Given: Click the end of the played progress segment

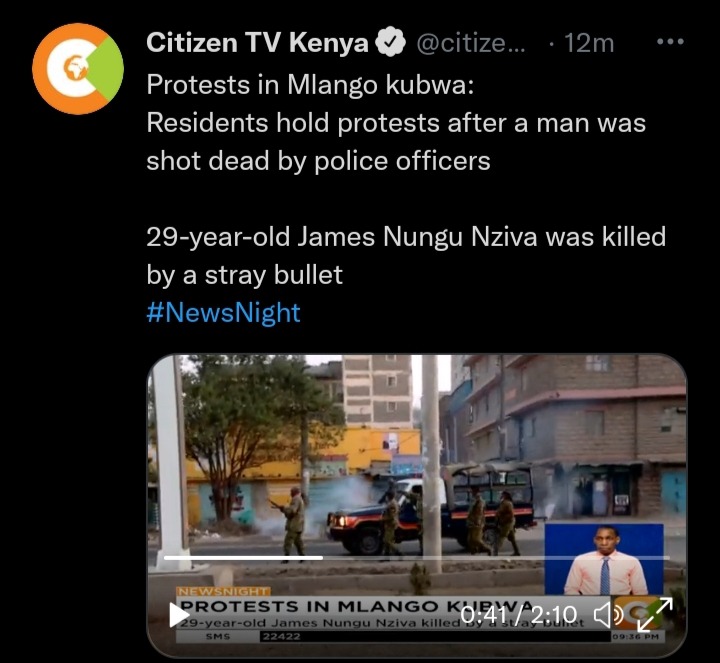Looking at the screenshot, I should tap(322, 558).
